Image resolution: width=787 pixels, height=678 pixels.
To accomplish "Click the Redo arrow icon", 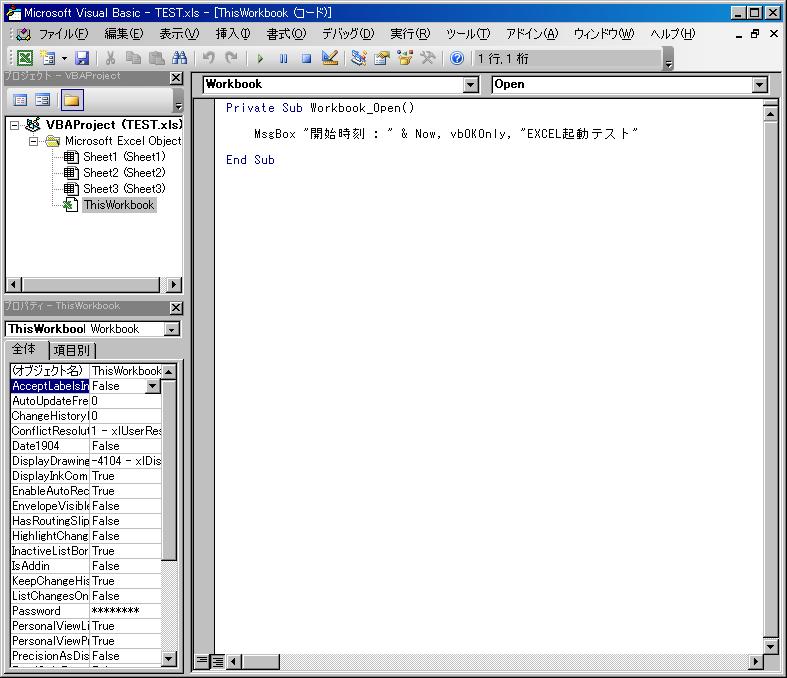I will (231, 58).
